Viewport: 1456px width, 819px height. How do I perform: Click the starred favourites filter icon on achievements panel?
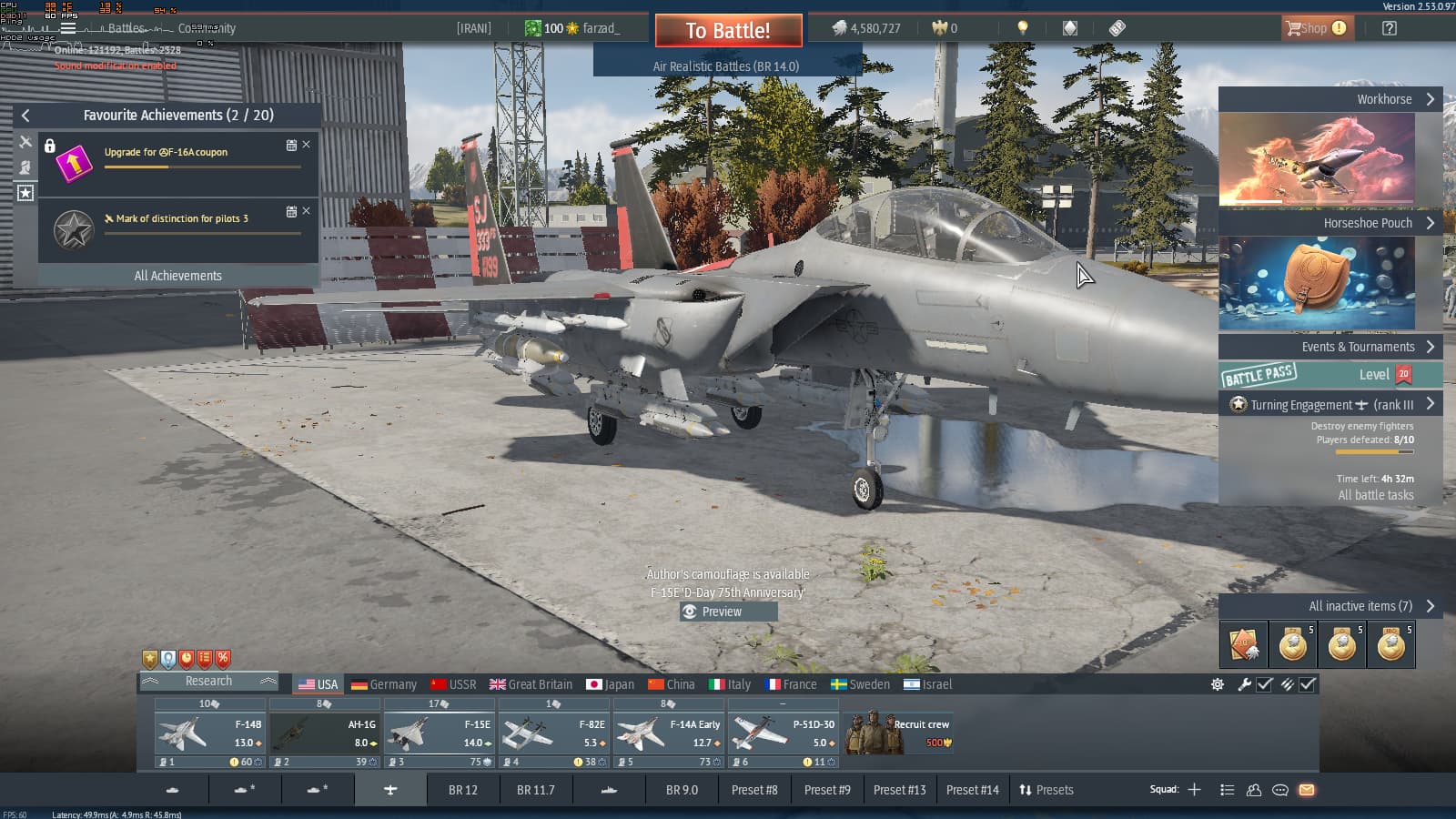point(25,193)
